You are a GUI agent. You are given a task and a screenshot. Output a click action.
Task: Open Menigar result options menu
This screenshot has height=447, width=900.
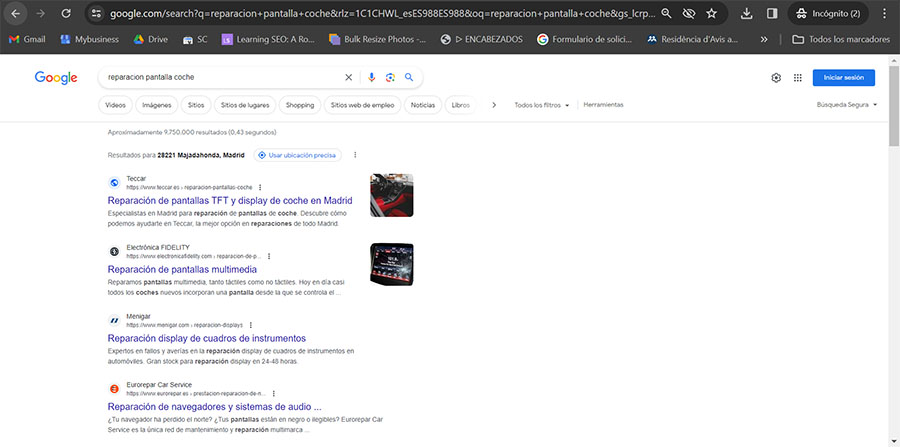point(250,325)
